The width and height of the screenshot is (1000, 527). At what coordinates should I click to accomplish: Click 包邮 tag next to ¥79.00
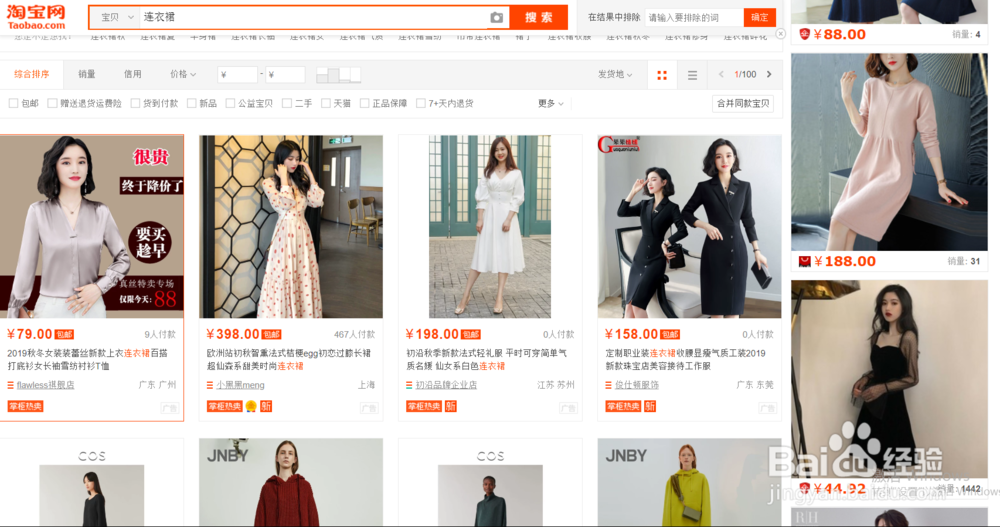click(x=64, y=334)
